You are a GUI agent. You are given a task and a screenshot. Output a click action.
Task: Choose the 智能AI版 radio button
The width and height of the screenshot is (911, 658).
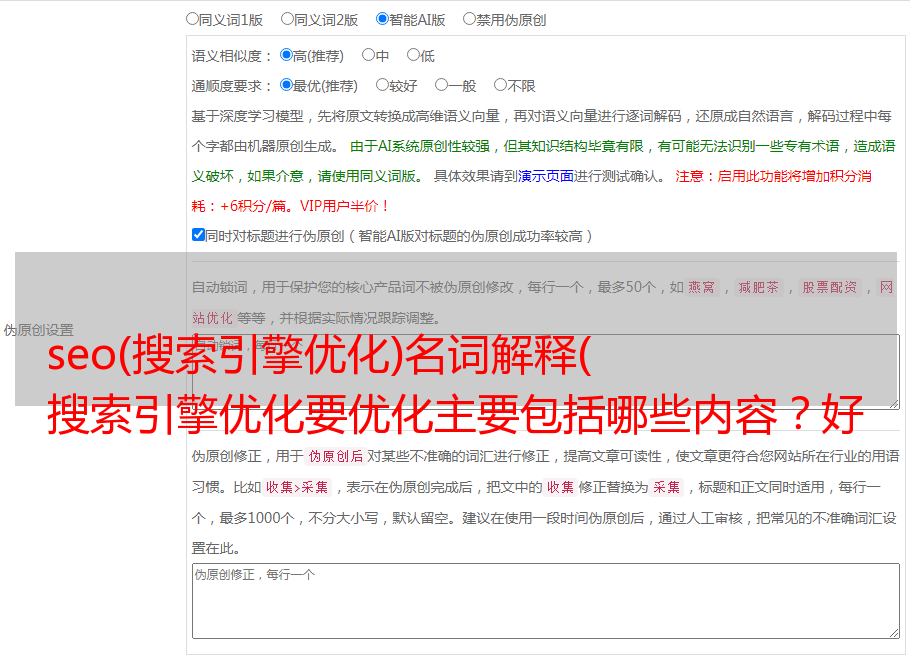[x=382, y=19]
